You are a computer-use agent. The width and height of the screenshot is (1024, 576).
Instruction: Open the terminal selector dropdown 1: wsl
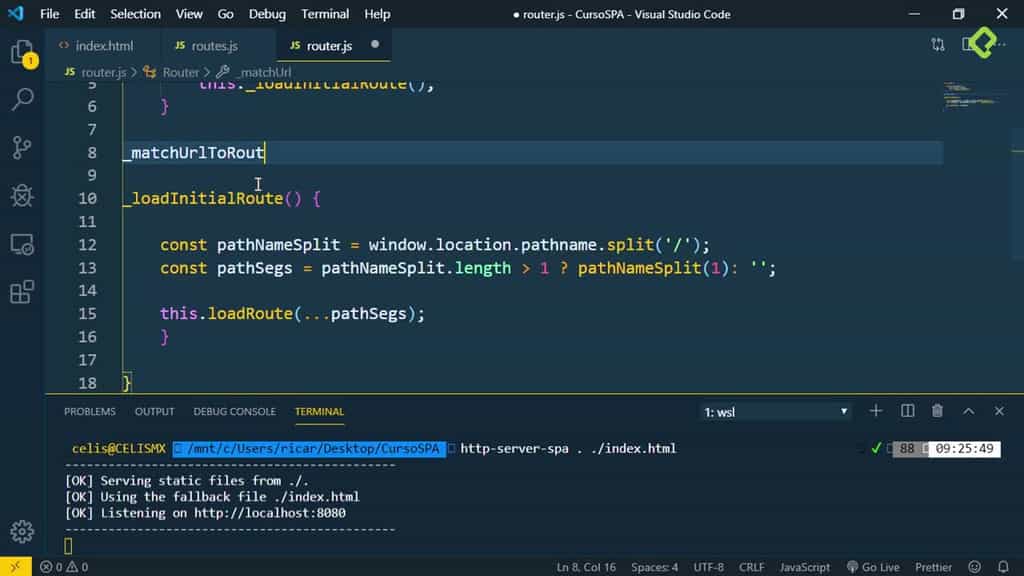pos(775,412)
